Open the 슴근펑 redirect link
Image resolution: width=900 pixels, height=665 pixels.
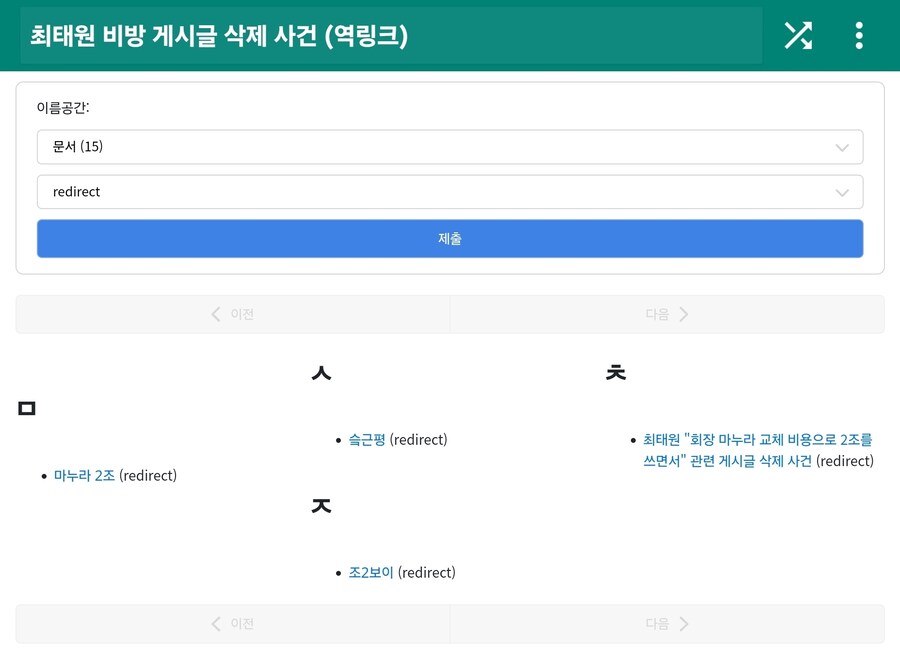click(x=369, y=439)
